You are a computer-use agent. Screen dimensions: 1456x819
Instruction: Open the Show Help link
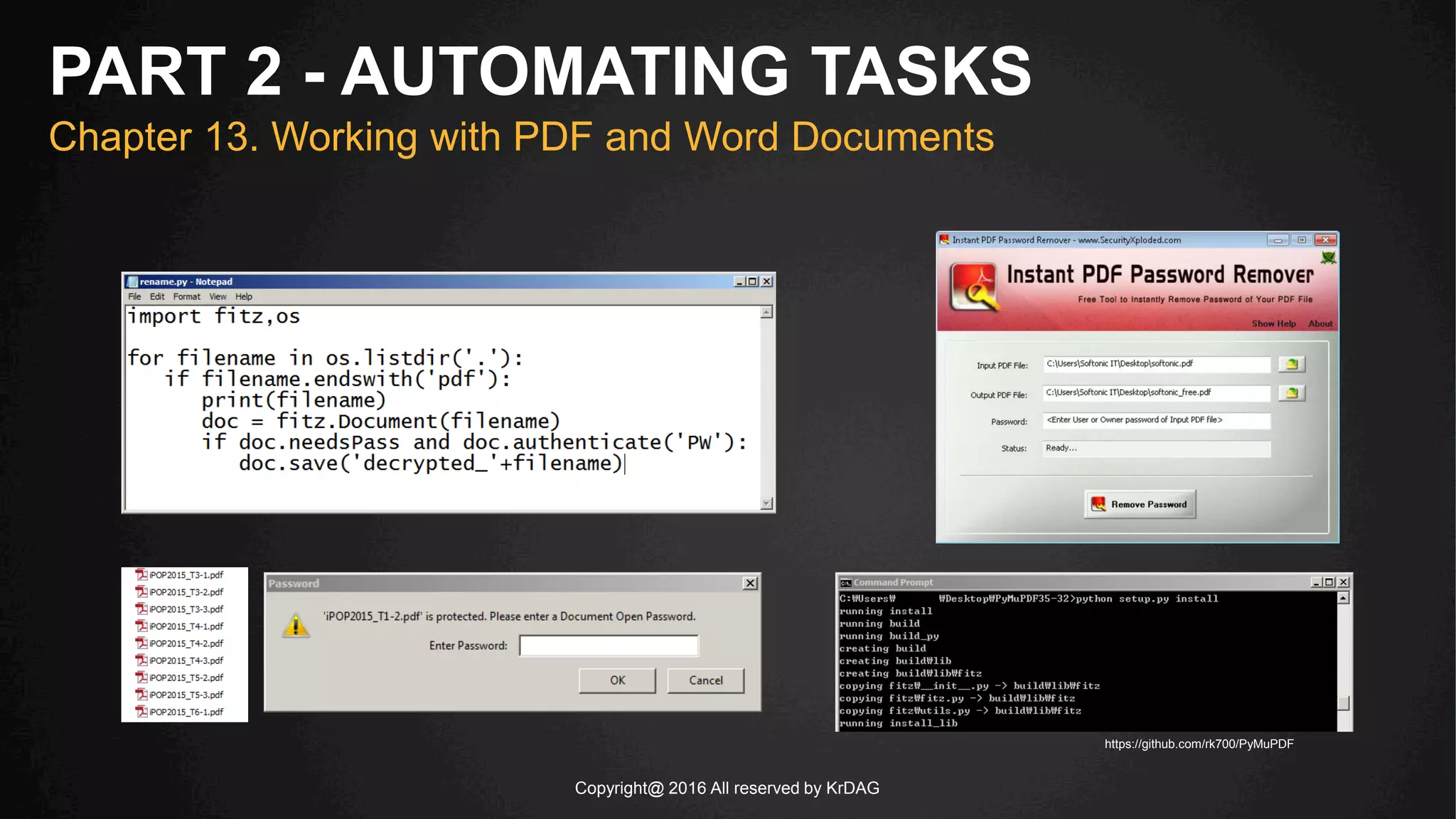tap(1273, 323)
